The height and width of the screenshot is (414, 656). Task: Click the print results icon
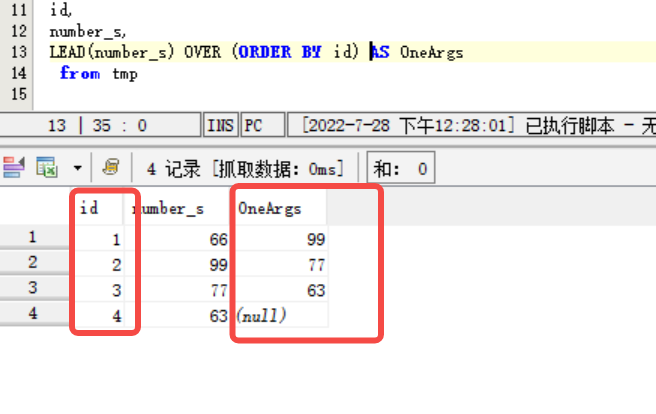(x=111, y=167)
